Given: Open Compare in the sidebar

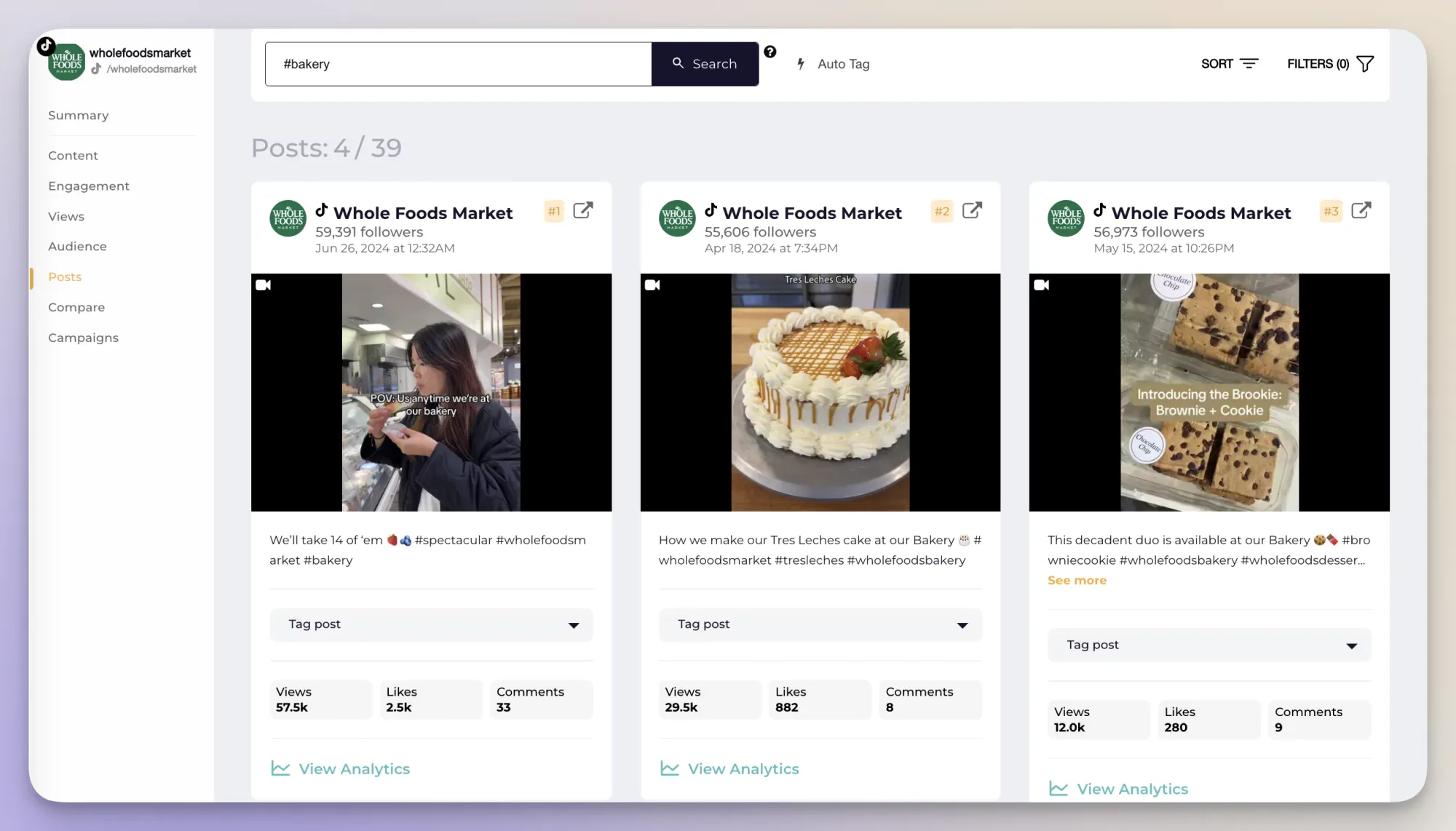Looking at the screenshot, I should click(x=76, y=308).
